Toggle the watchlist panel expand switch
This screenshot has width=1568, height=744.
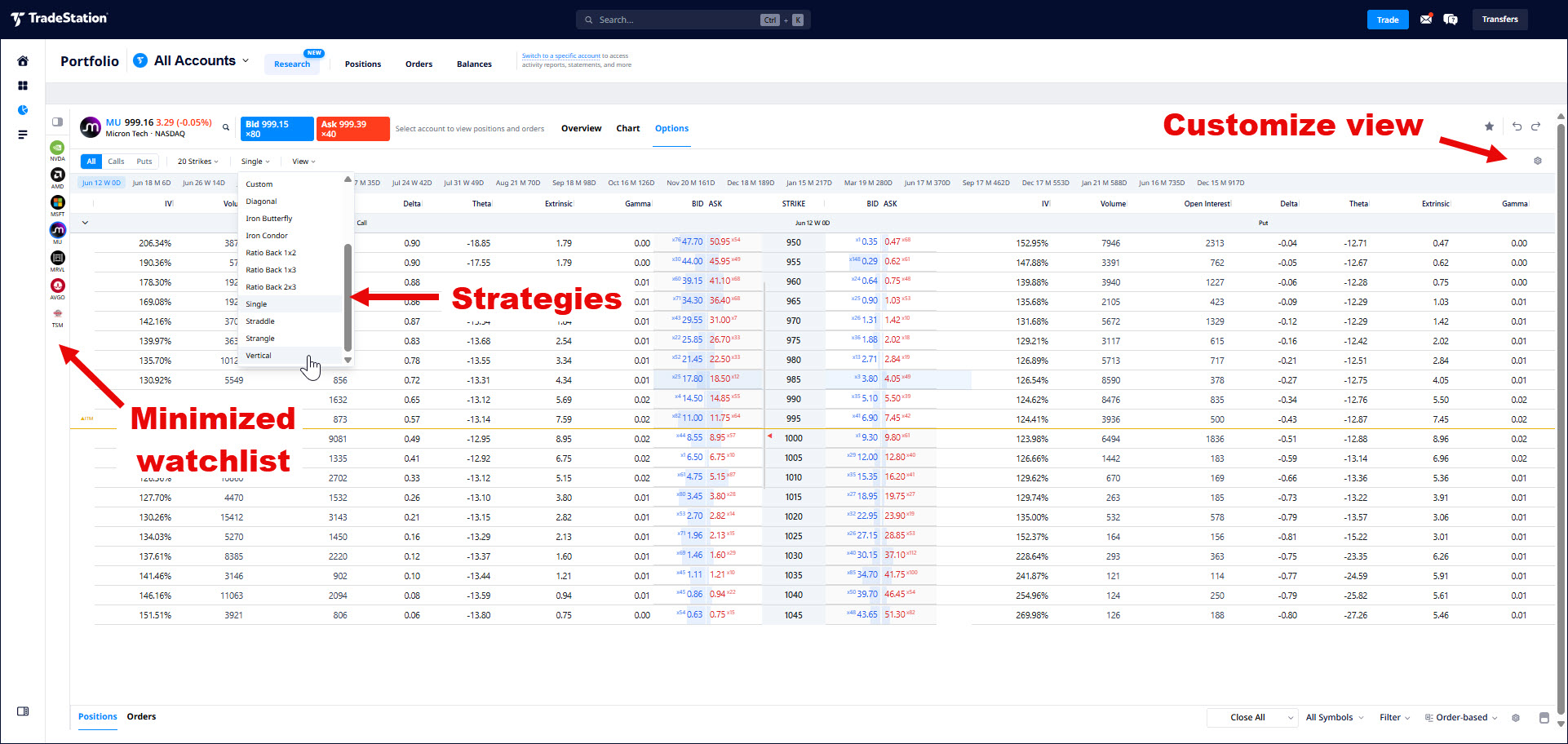[x=57, y=122]
